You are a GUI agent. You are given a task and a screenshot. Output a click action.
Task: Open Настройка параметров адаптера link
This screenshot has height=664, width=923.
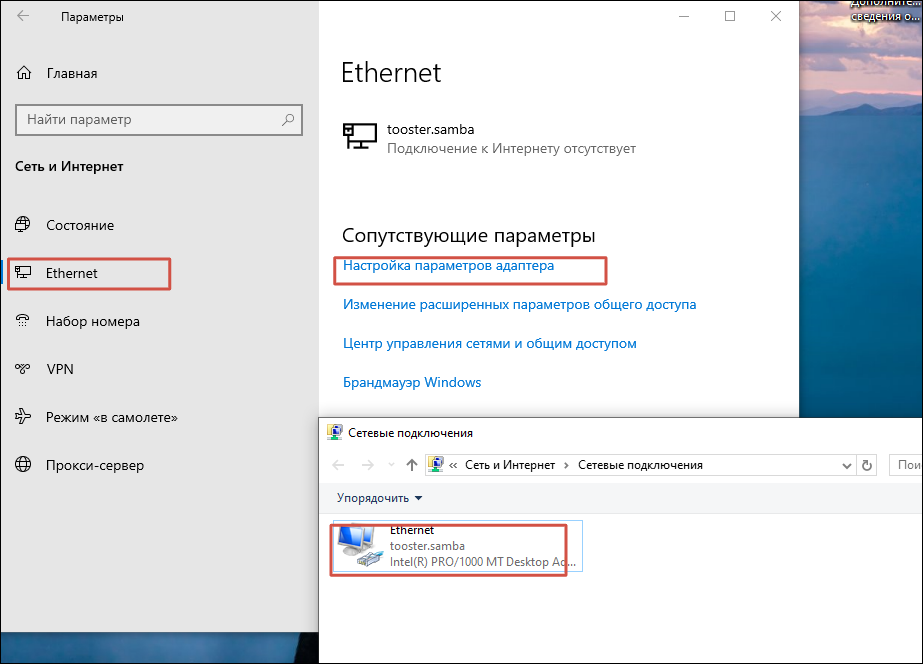tap(448, 266)
